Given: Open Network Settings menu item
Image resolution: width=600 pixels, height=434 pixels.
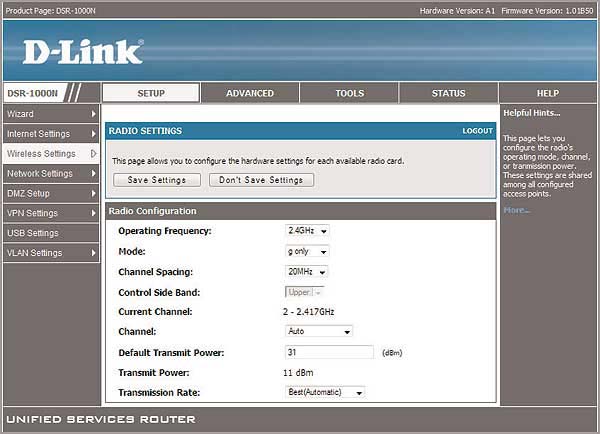Looking at the screenshot, I should pos(51,173).
